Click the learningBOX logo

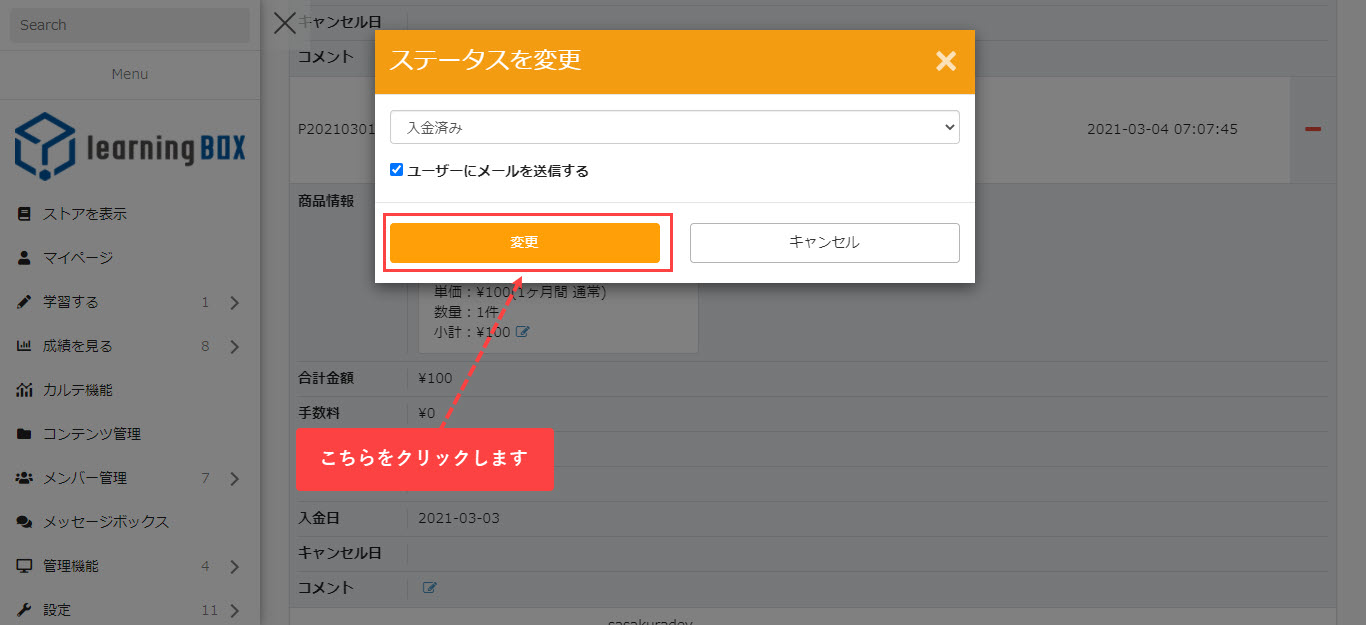point(130,146)
